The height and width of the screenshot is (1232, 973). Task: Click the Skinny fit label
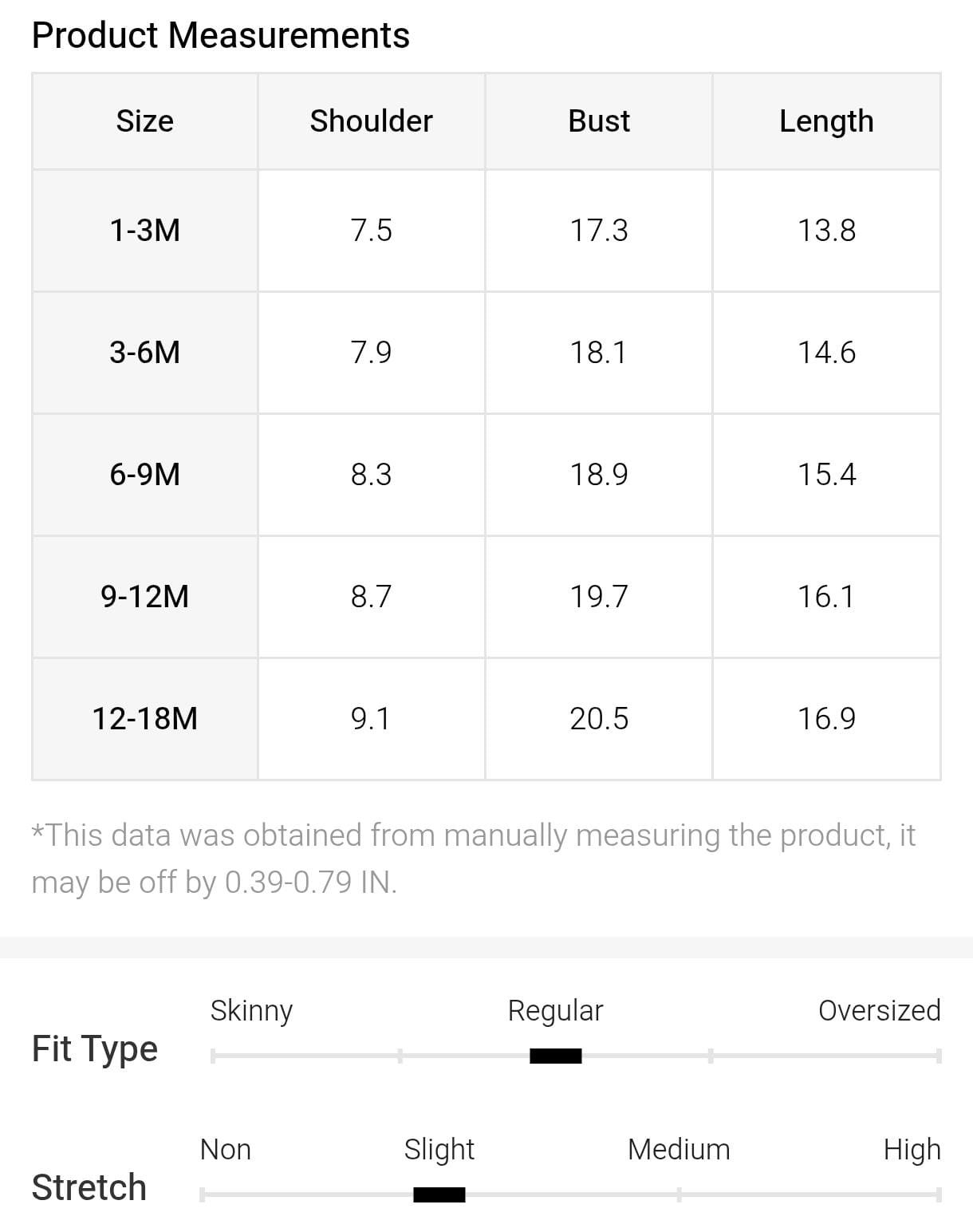[x=251, y=1010]
